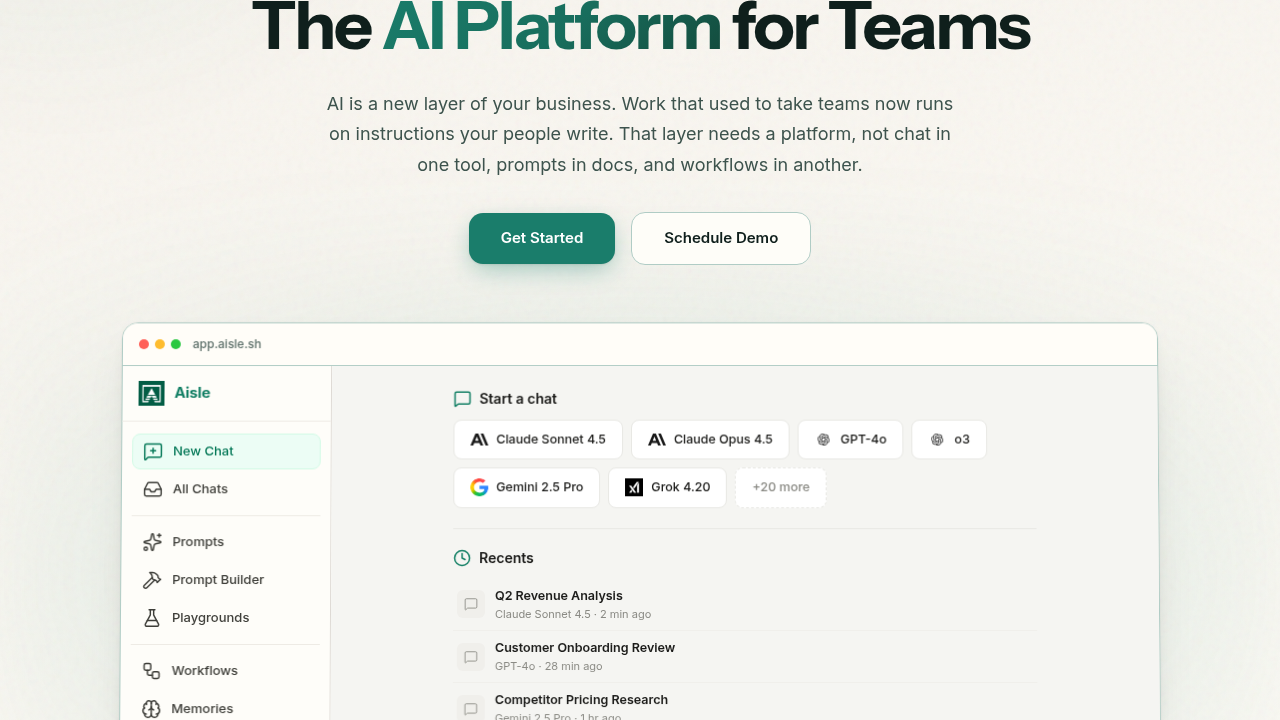
Task: Open Playgrounds in the sidebar
Action: click(x=226, y=618)
